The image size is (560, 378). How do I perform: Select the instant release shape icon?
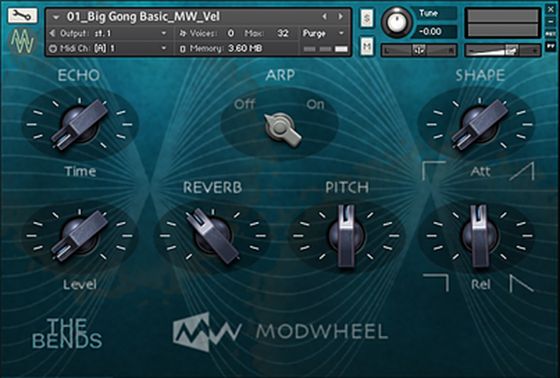436,283
